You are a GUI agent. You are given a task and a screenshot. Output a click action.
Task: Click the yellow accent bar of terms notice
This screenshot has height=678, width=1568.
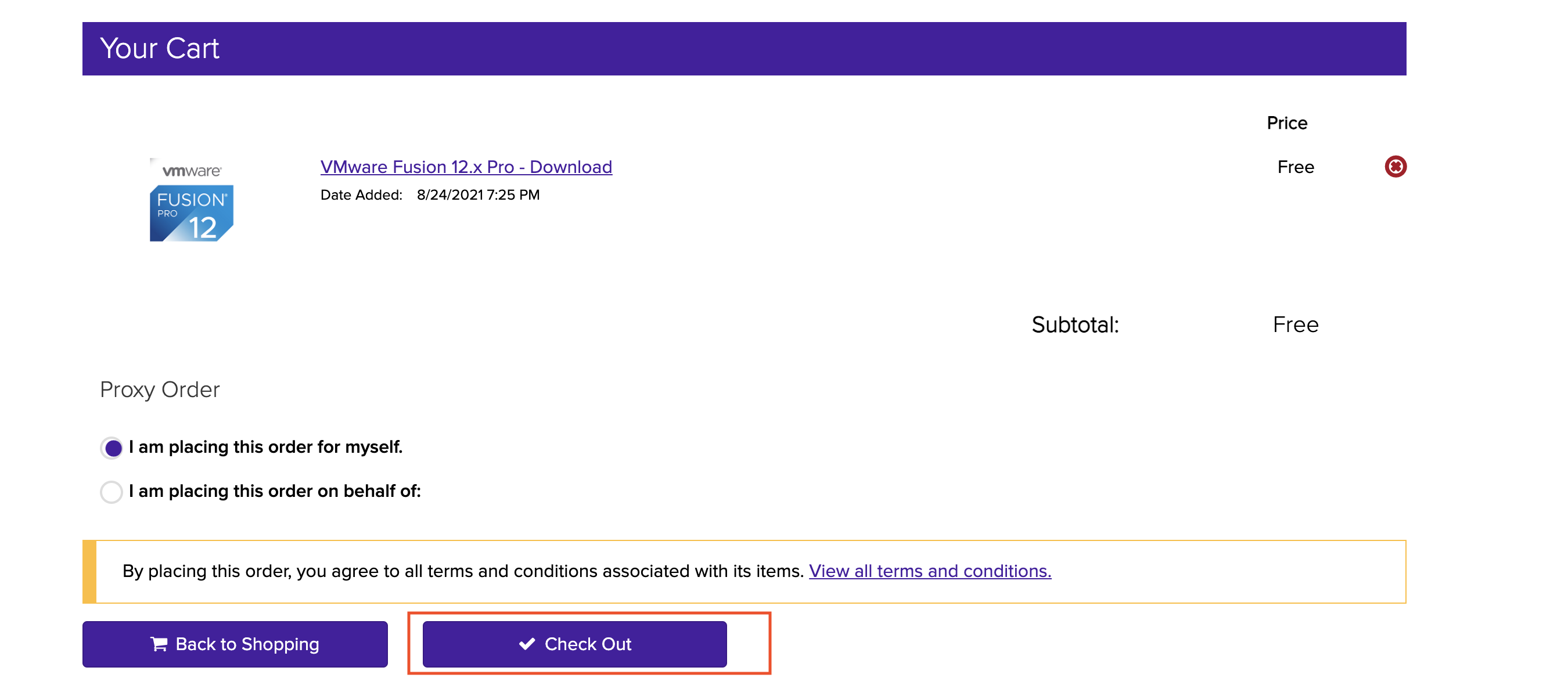click(89, 572)
